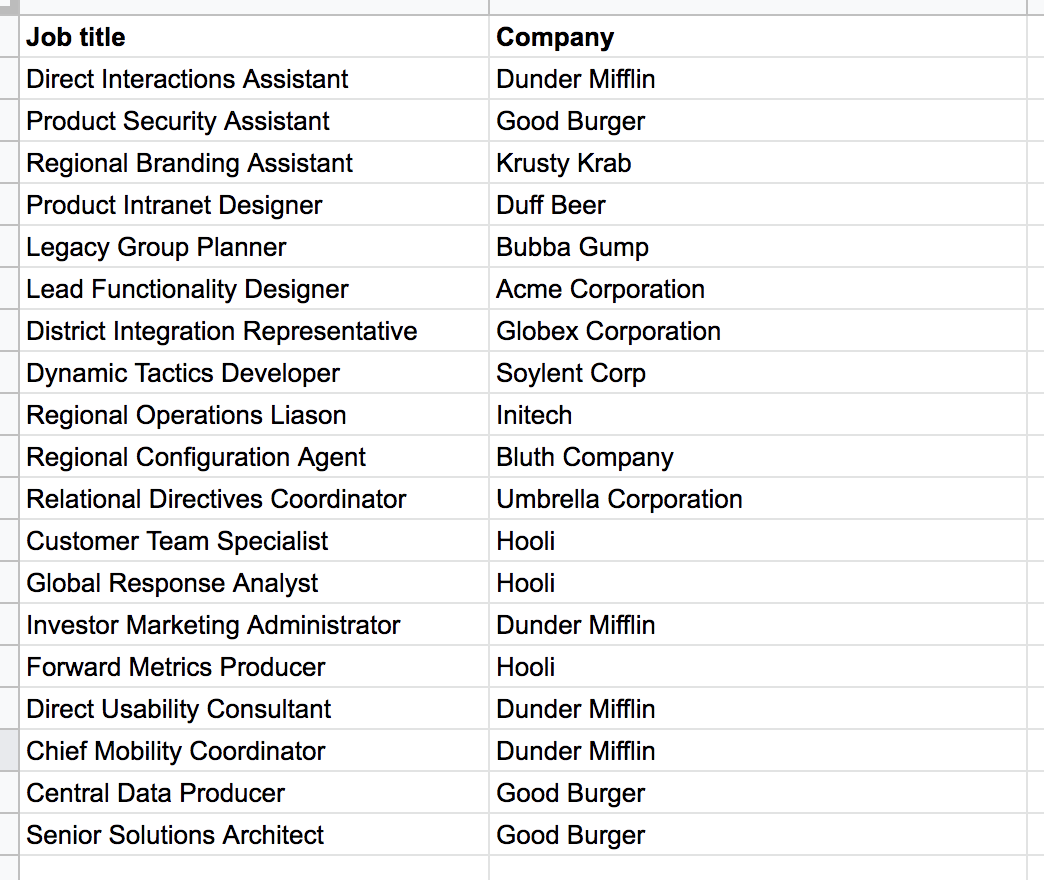
Task: Select the 'Chief Mobility Coordinator' cell
Action: [x=254, y=750]
